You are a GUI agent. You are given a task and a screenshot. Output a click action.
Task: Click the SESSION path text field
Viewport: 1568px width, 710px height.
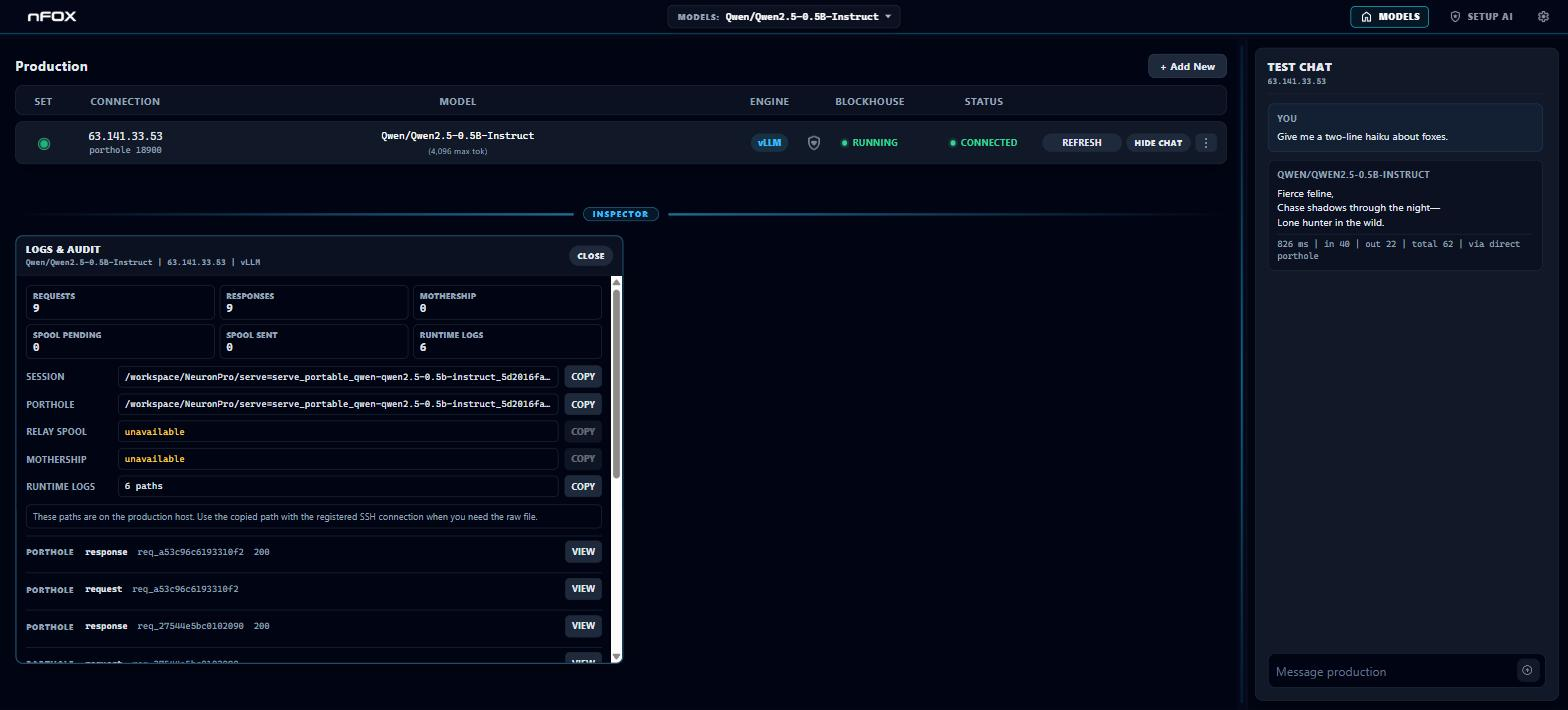(338, 377)
